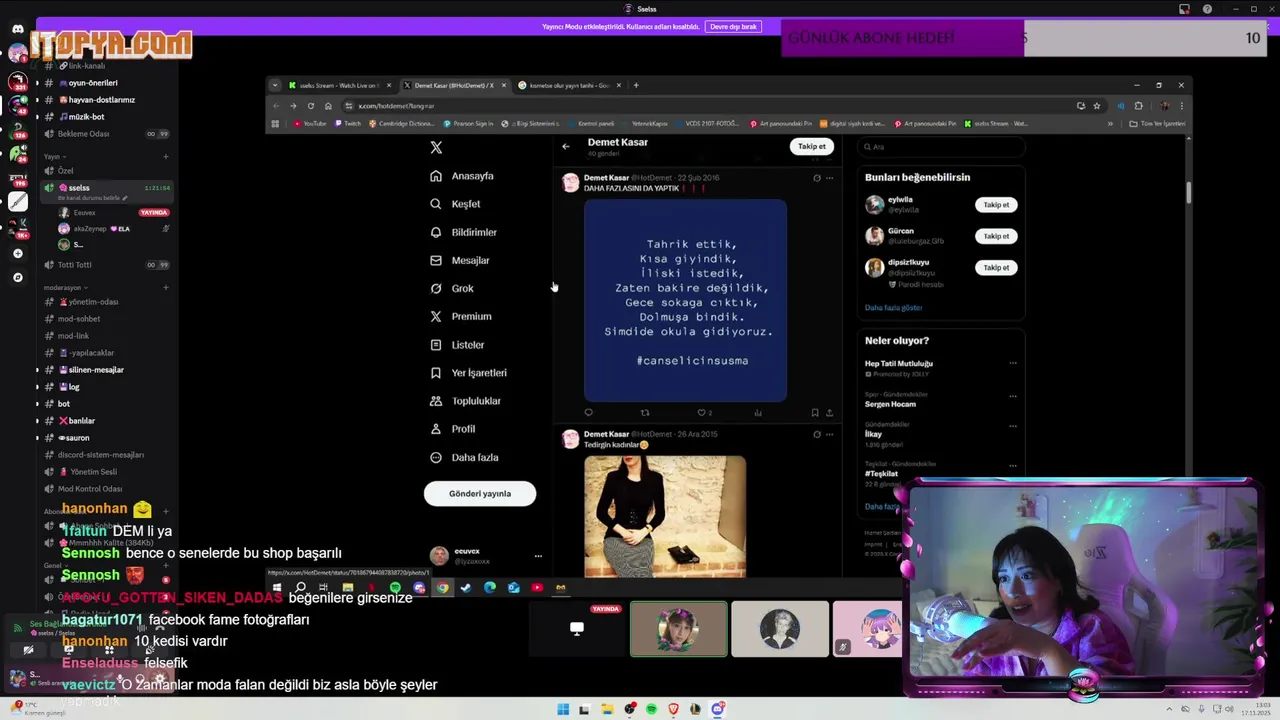Open the #Teşkilat trending topic
This screenshot has height=720, width=1280.
tap(881, 474)
